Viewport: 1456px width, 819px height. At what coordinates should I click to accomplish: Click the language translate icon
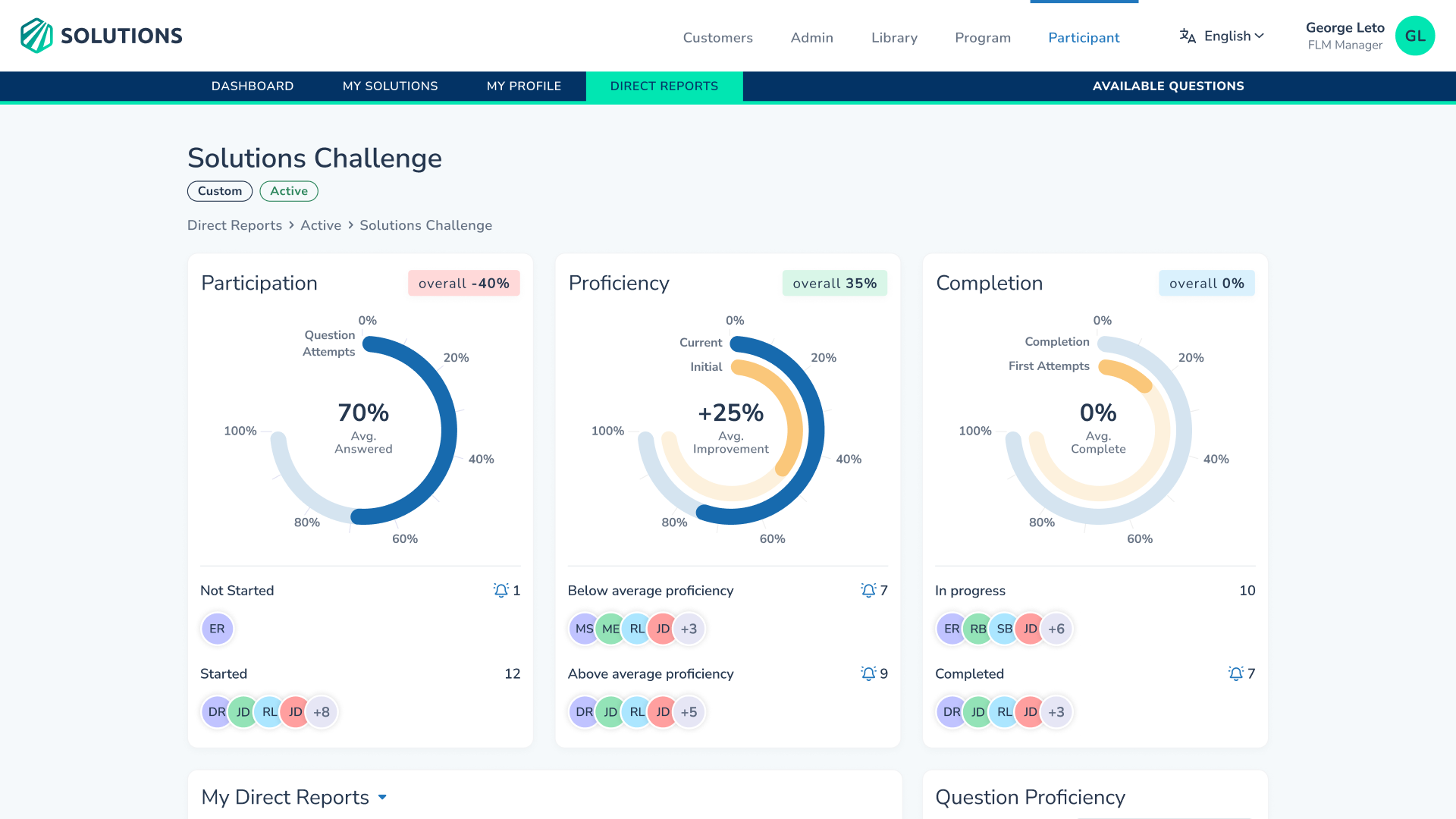pyautogui.click(x=1187, y=36)
